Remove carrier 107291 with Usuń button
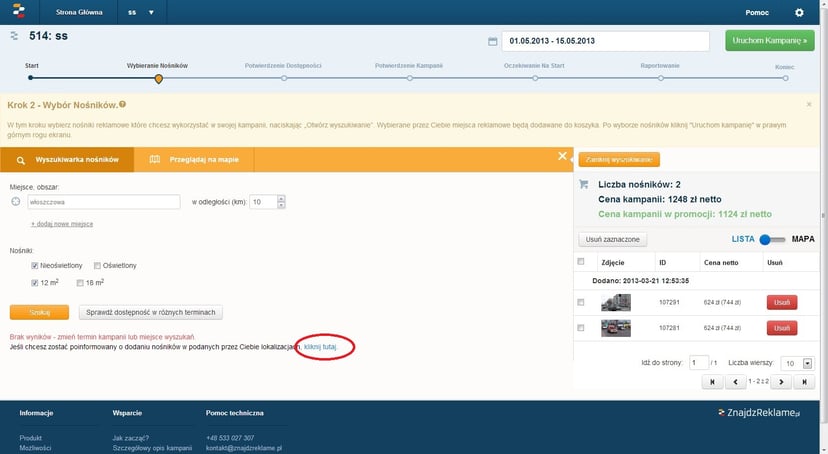 point(782,302)
